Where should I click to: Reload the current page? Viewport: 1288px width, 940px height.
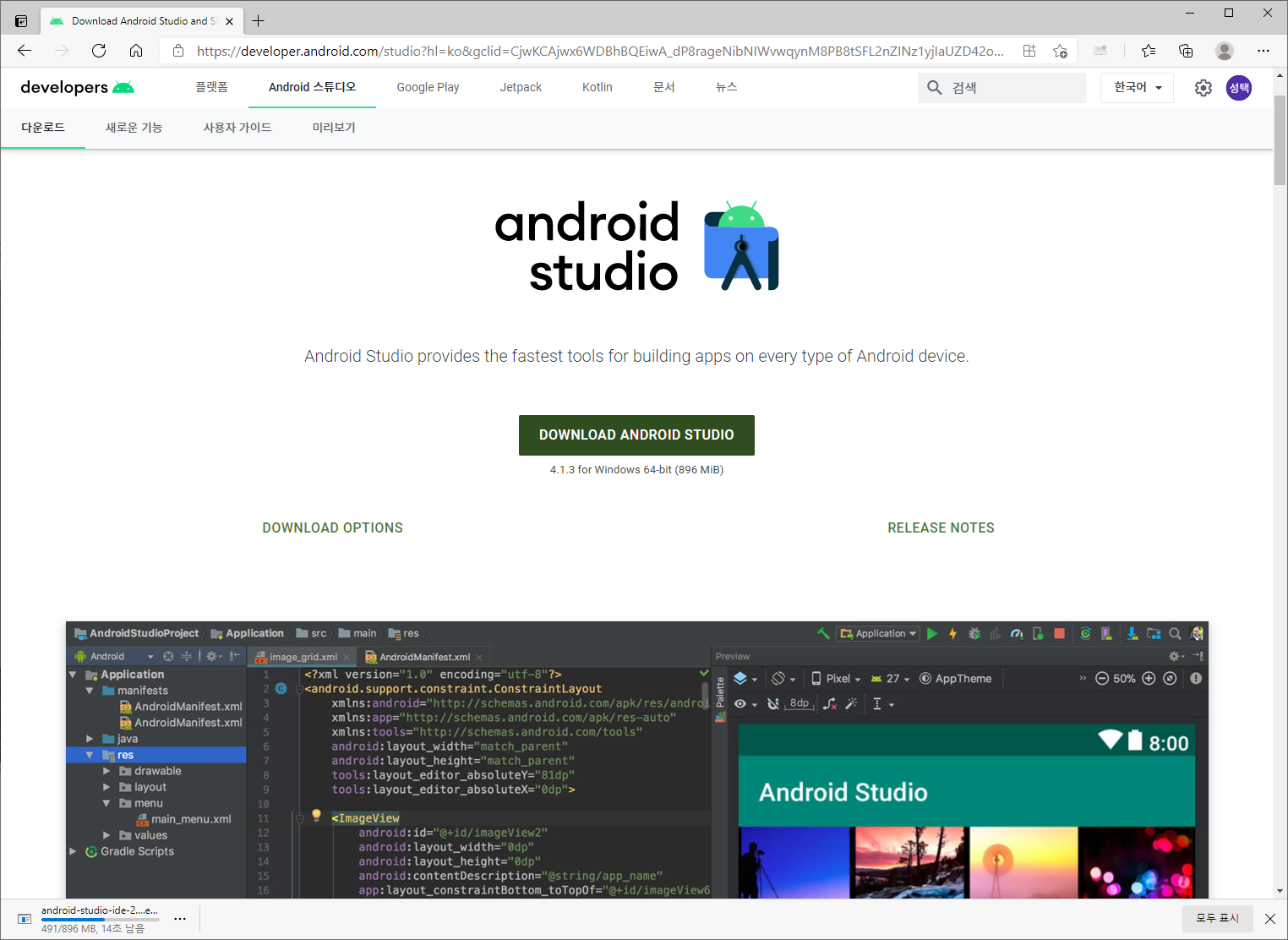(x=99, y=51)
